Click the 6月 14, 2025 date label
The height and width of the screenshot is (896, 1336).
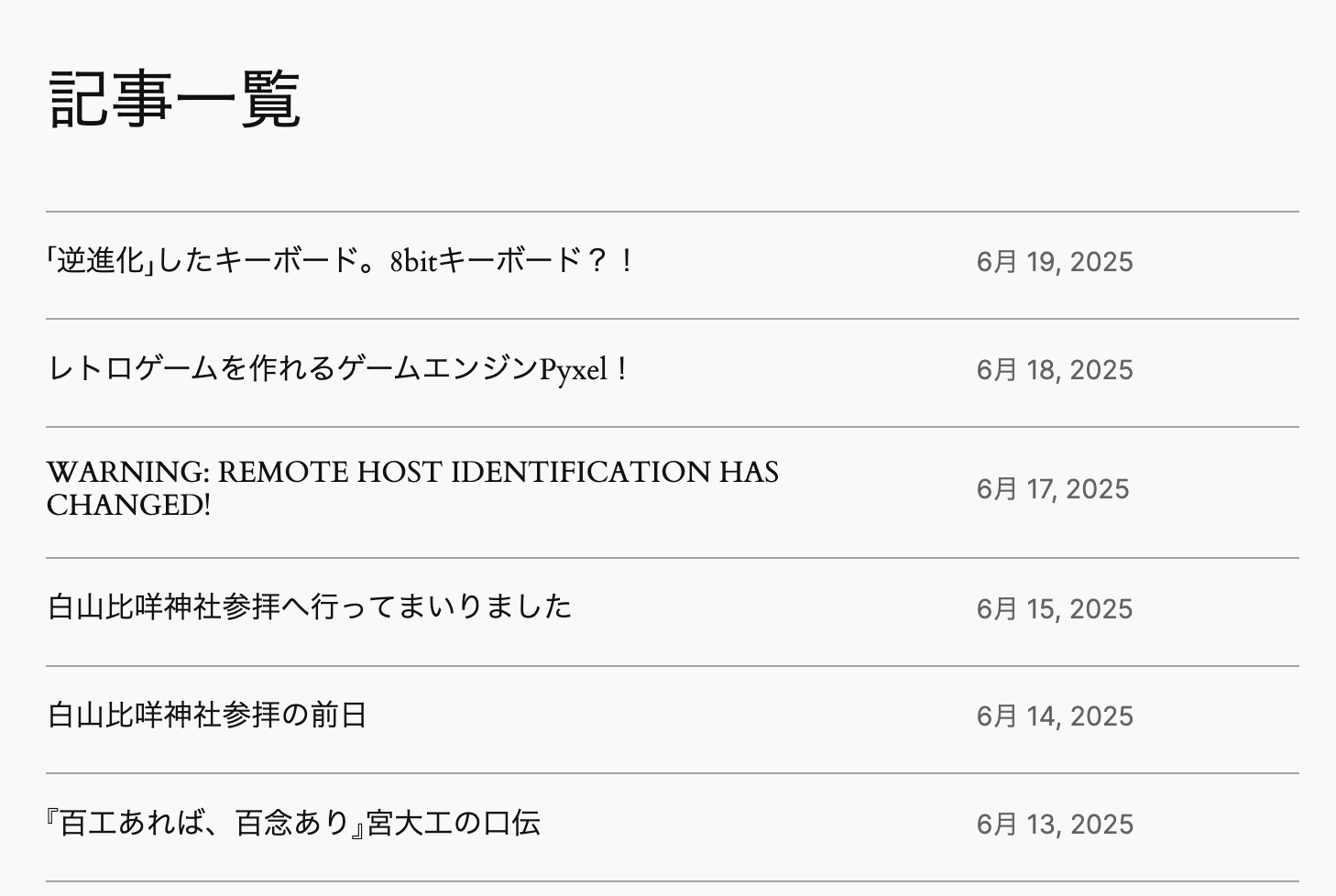tap(1055, 716)
